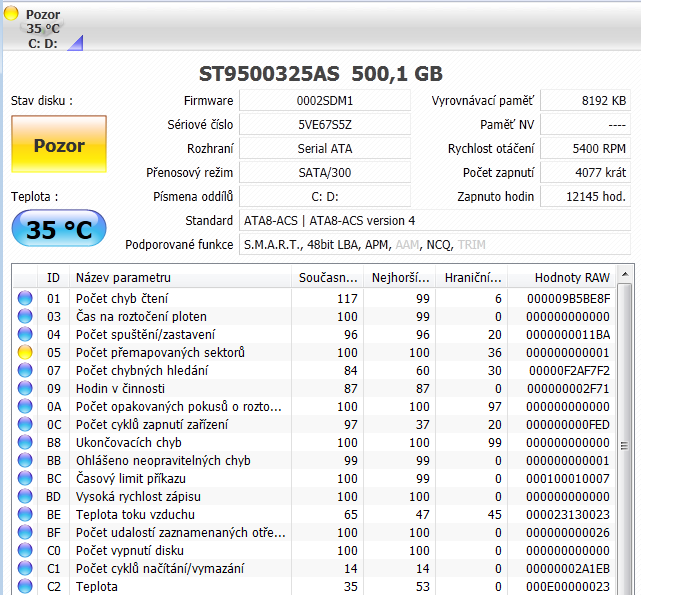Click status icon for 07 Počet chybných hledání
This screenshot has width=697, height=595.
pyautogui.click(x=25, y=370)
